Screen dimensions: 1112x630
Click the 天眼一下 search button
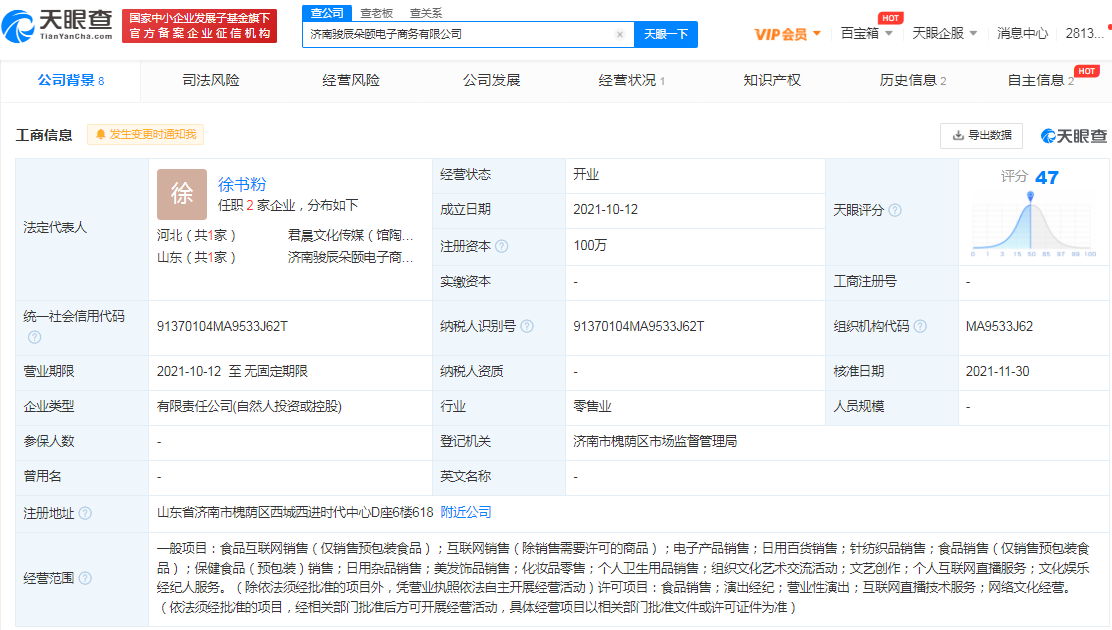click(665, 34)
